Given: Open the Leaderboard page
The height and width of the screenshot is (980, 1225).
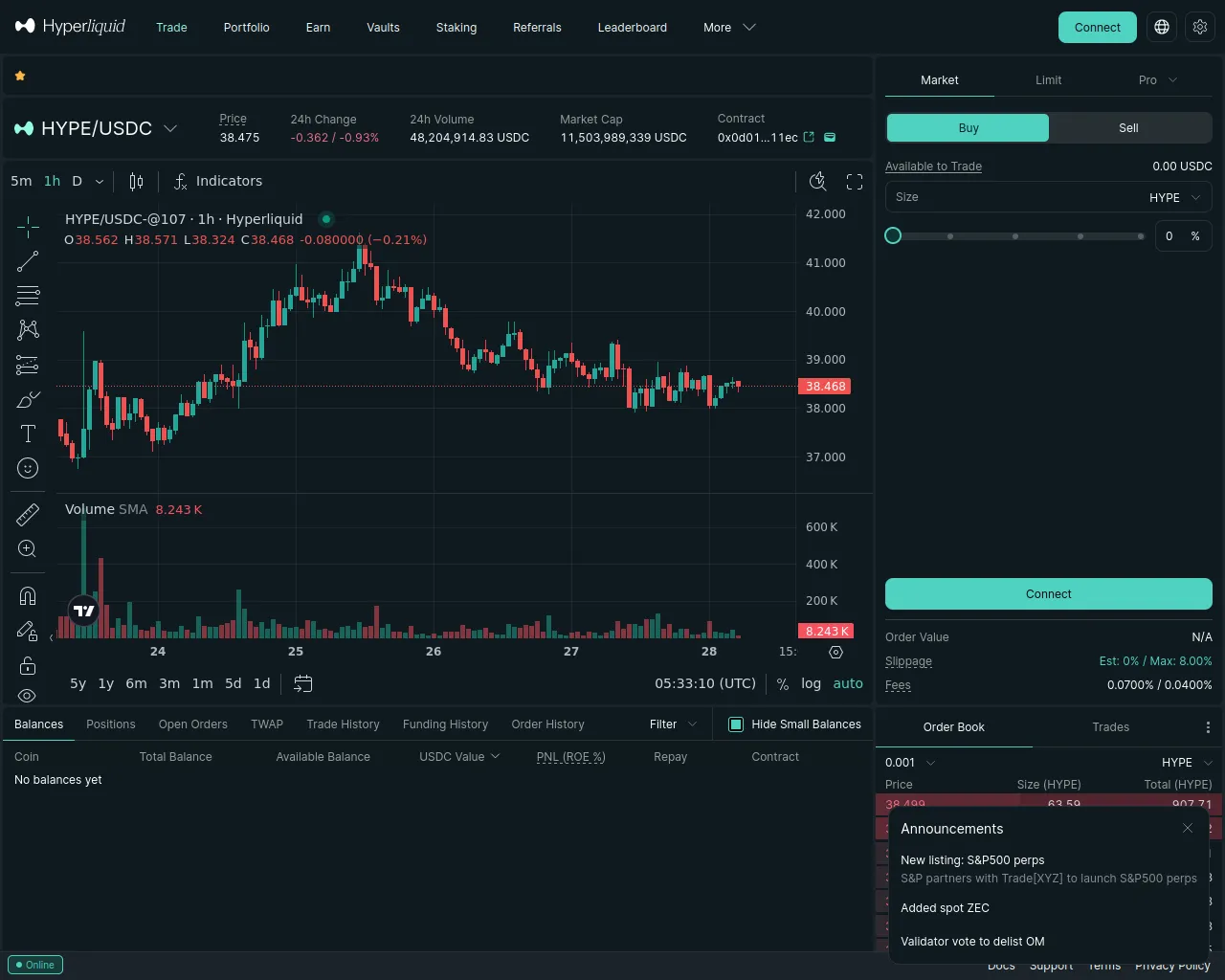Looking at the screenshot, I should (x=632, y=28).
